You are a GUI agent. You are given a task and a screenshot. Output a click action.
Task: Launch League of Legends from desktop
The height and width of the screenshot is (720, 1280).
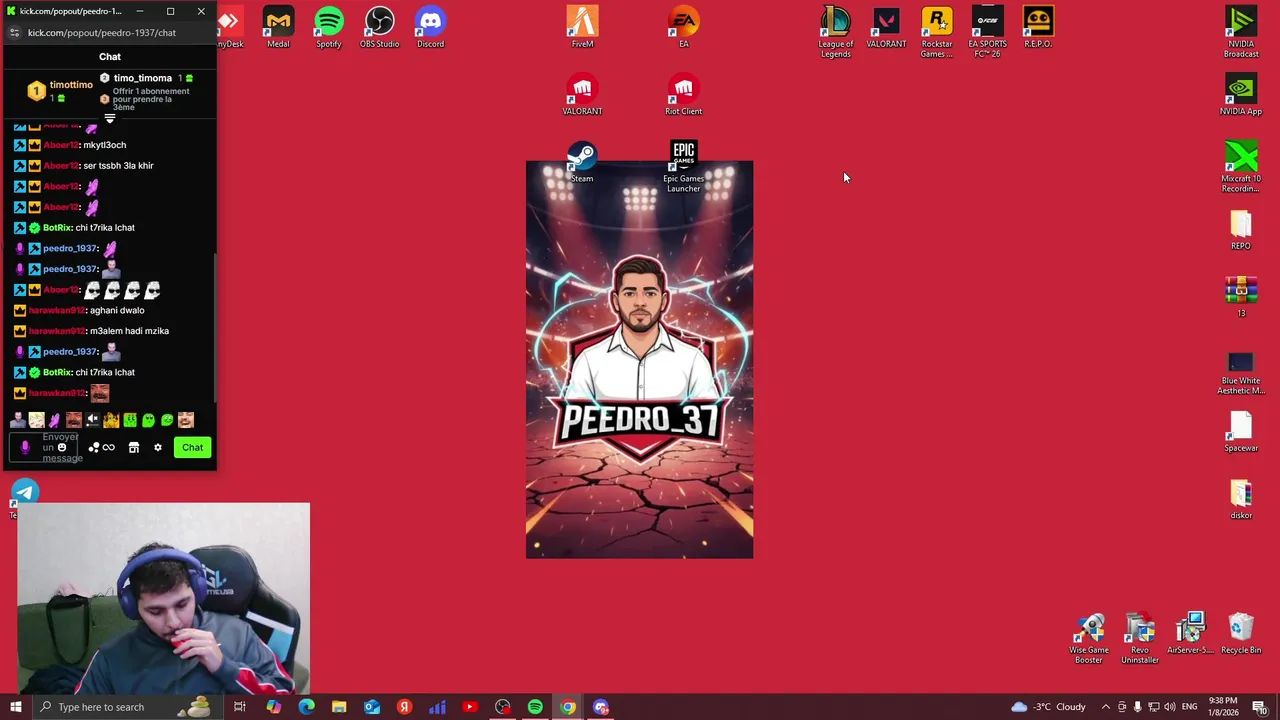click(835, 31)
